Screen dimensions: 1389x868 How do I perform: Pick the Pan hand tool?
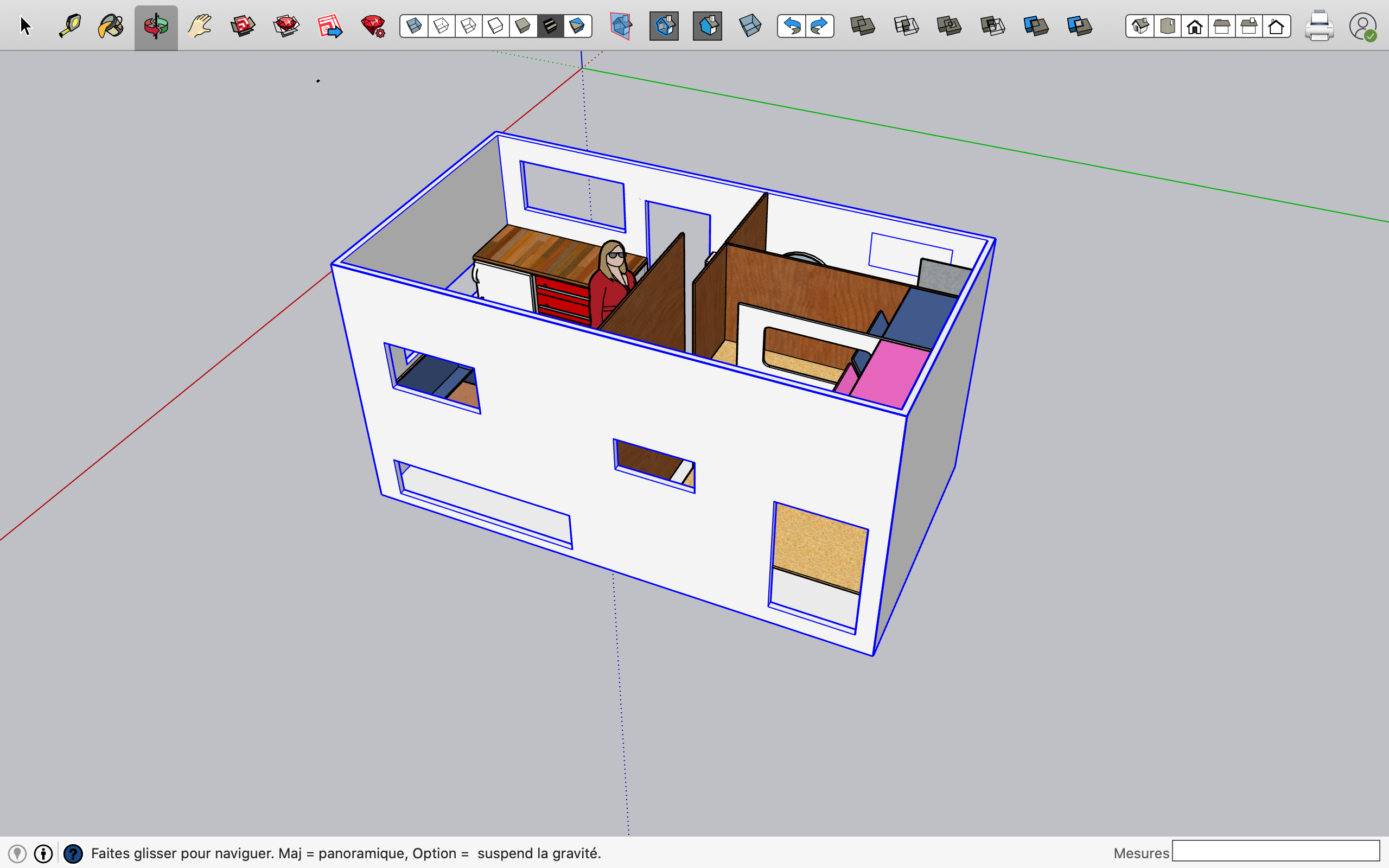pos(199,27)
